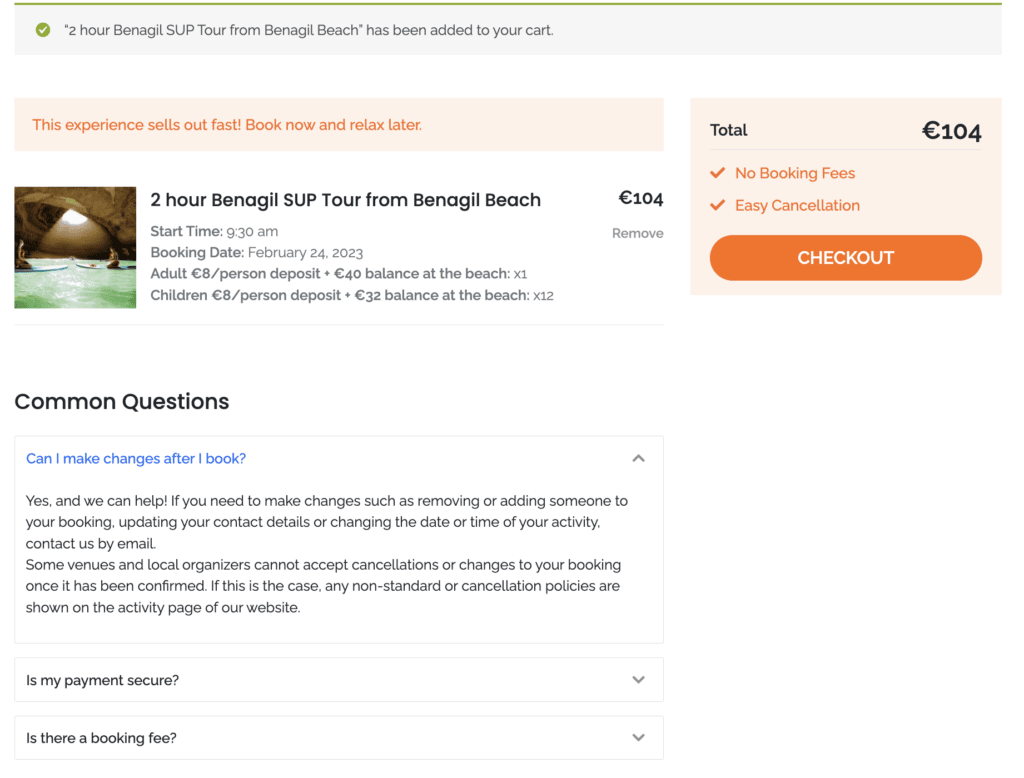Open the 'Is my payment secure?' question
The height and width of the screenshot is (778, 1024).
click(x=103, y=680)
